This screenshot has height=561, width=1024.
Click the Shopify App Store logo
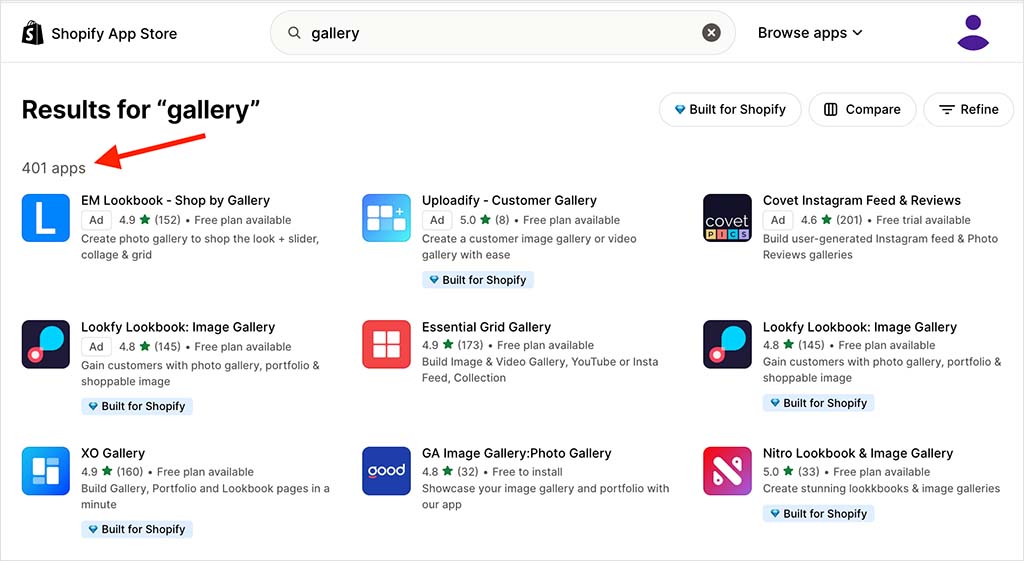coord(99,33)
